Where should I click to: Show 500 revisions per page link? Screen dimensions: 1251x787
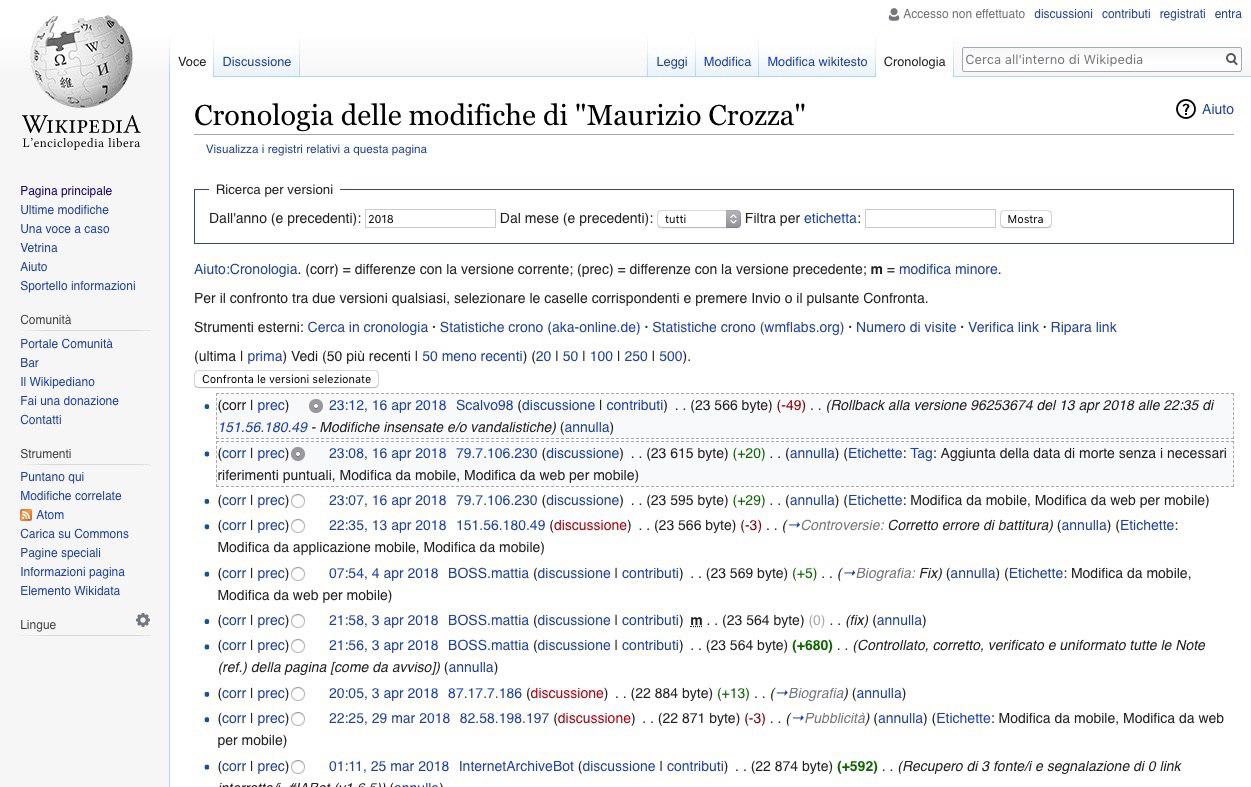[x=670, y=356]
